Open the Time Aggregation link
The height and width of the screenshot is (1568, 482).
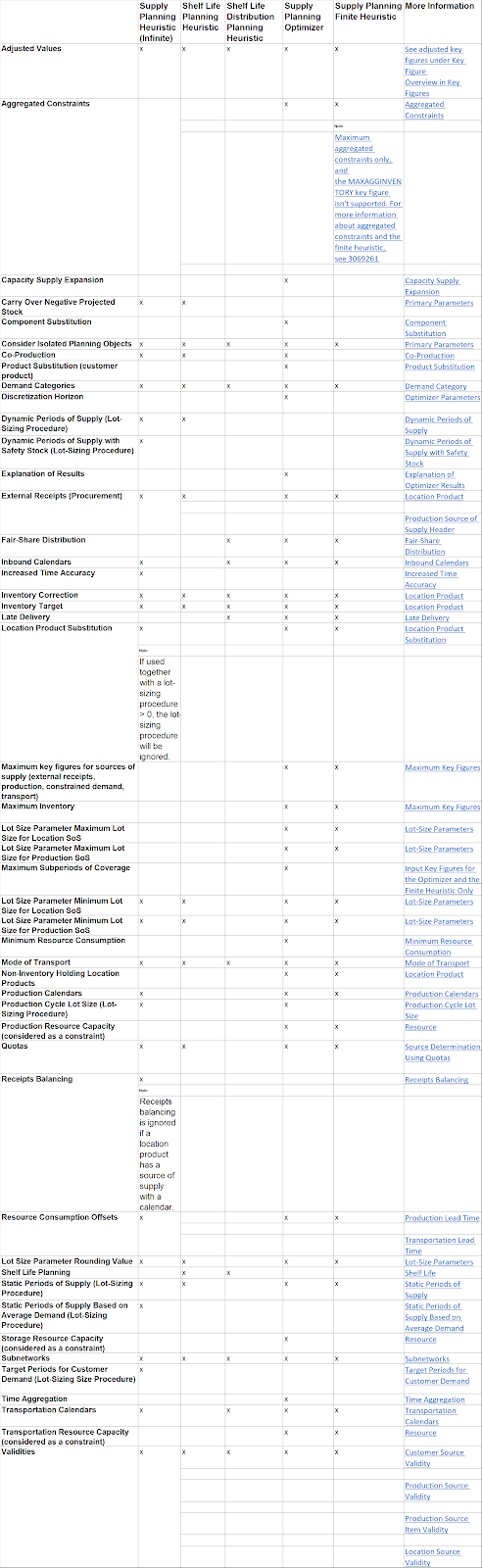(x=435, y=1400)
